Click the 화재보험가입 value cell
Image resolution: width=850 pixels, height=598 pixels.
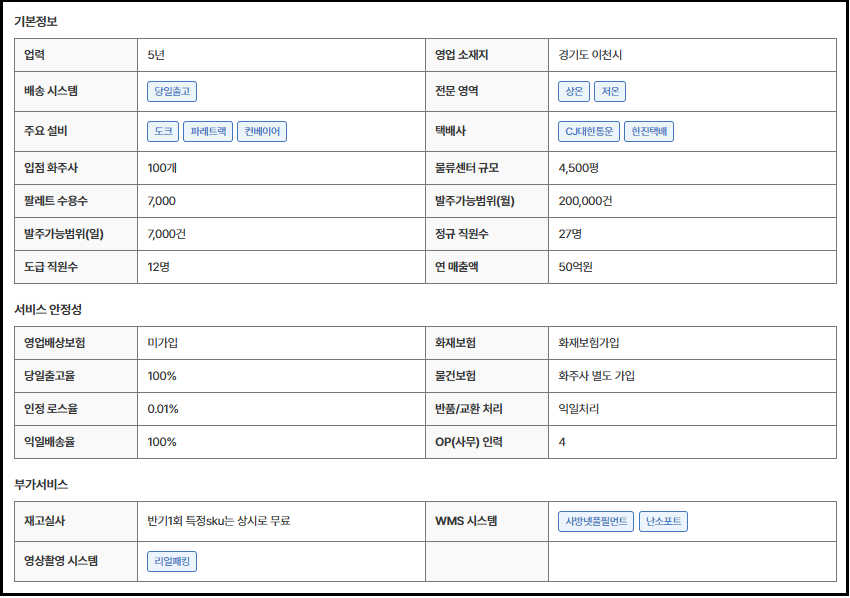589,343
